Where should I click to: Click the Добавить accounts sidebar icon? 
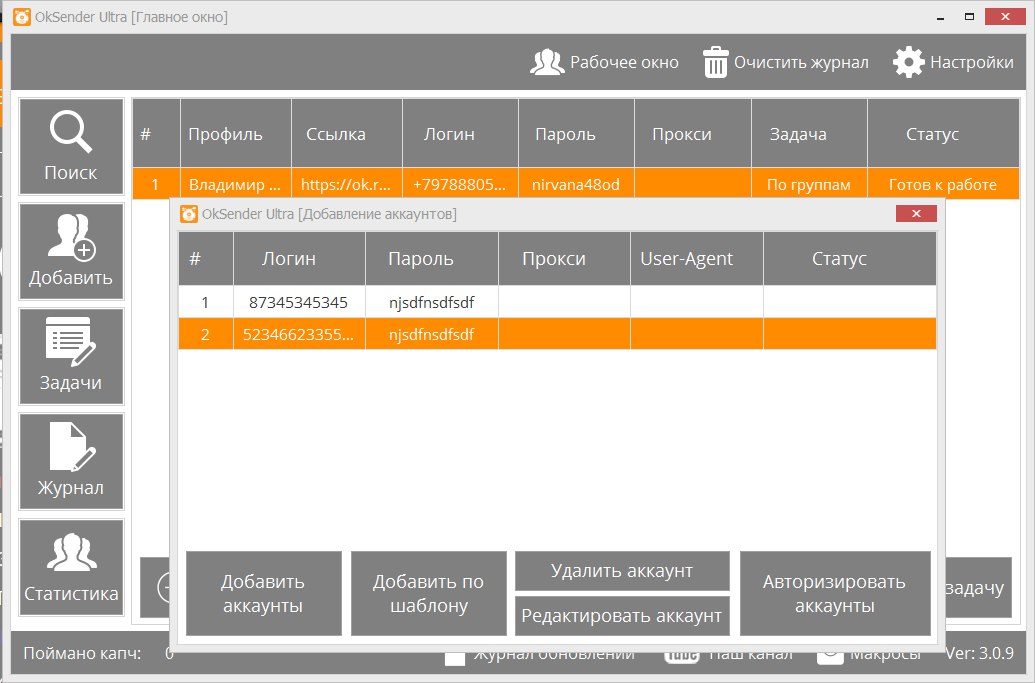point(71,251)
